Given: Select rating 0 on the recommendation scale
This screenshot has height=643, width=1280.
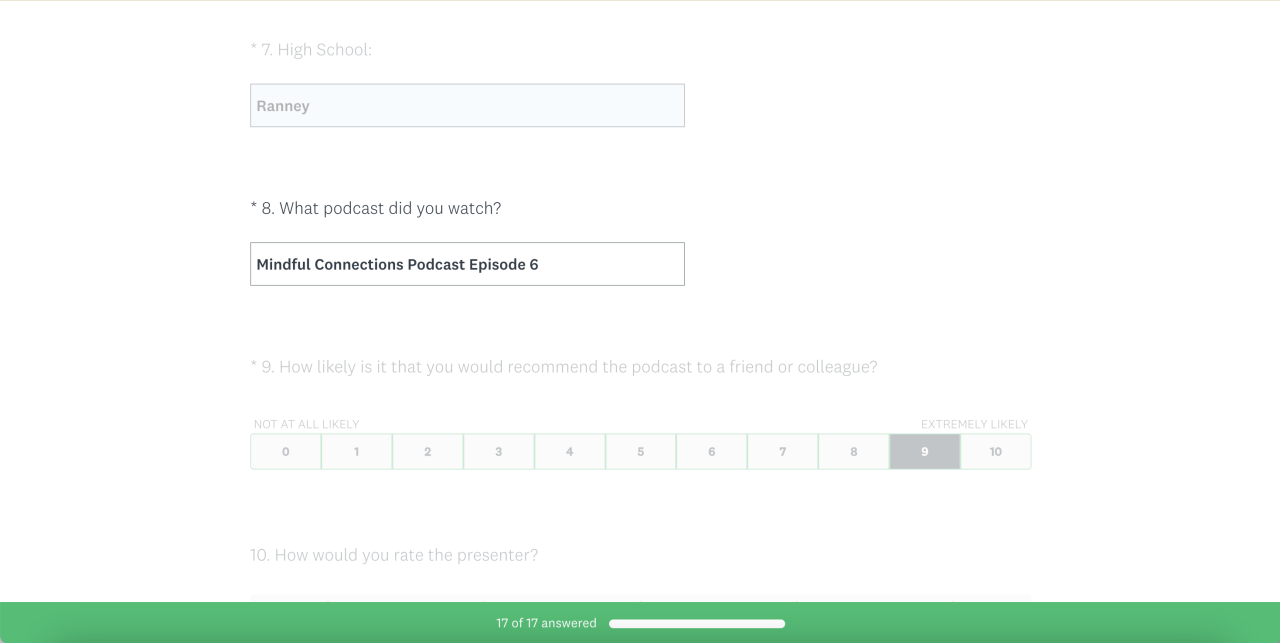Looking at the screenshot, I should (x=286, y=452).
